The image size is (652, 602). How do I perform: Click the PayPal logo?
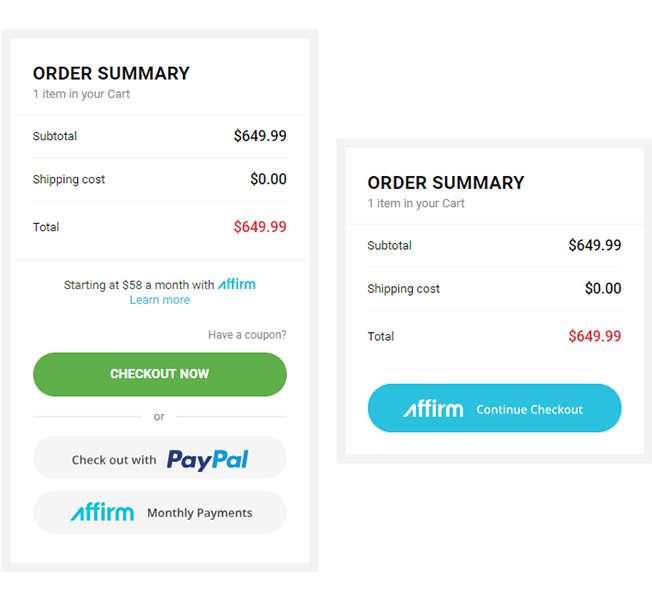(208, 459)
